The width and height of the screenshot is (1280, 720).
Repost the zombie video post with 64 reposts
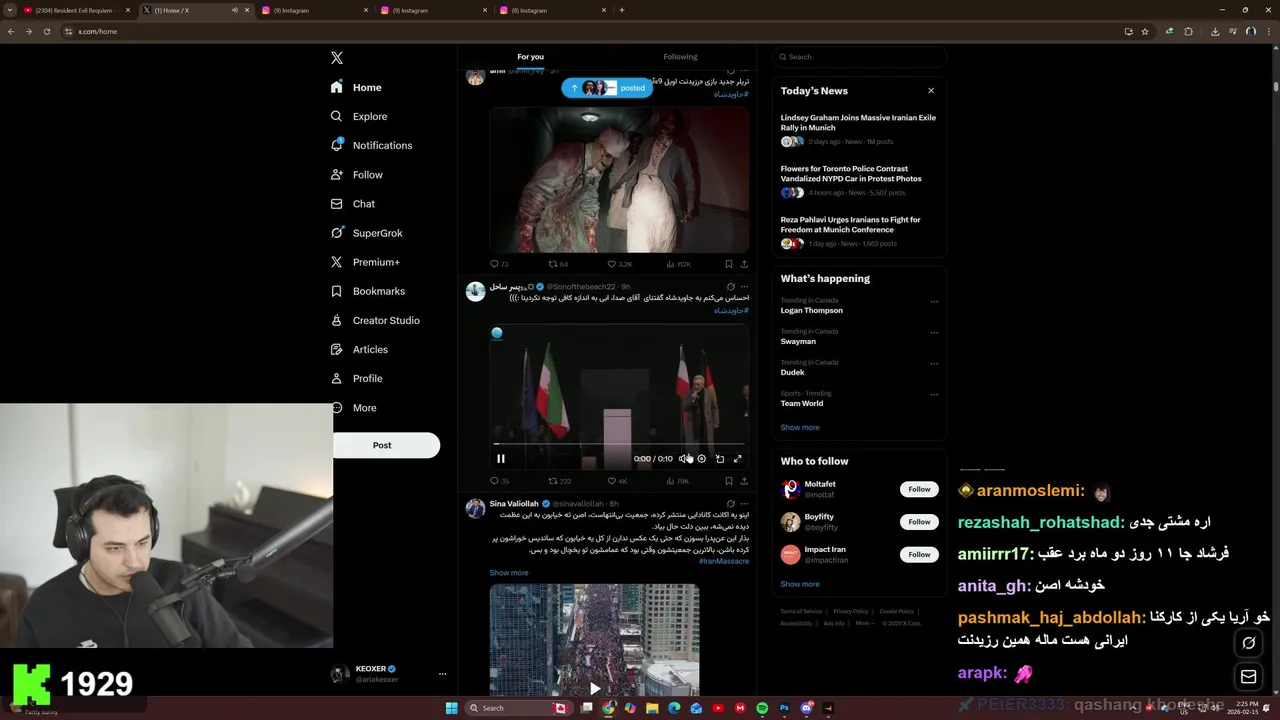coord(558,264)
